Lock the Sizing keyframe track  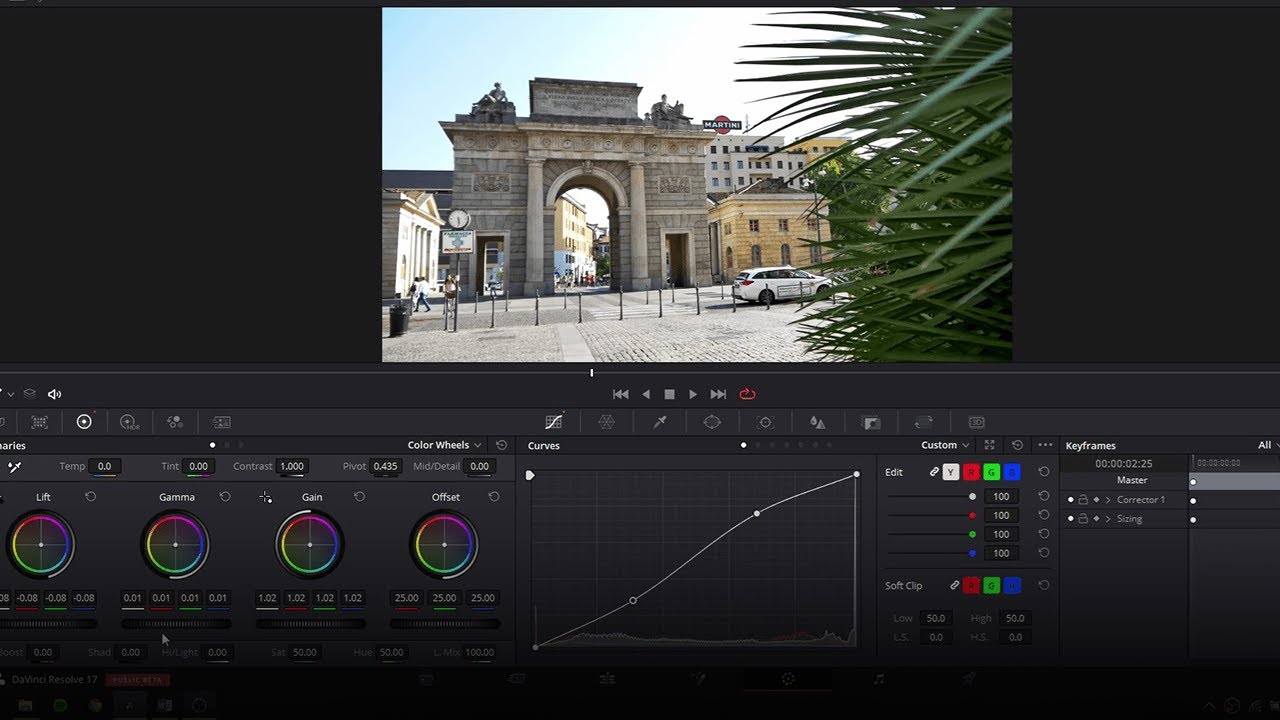[x=1083, y=519]
